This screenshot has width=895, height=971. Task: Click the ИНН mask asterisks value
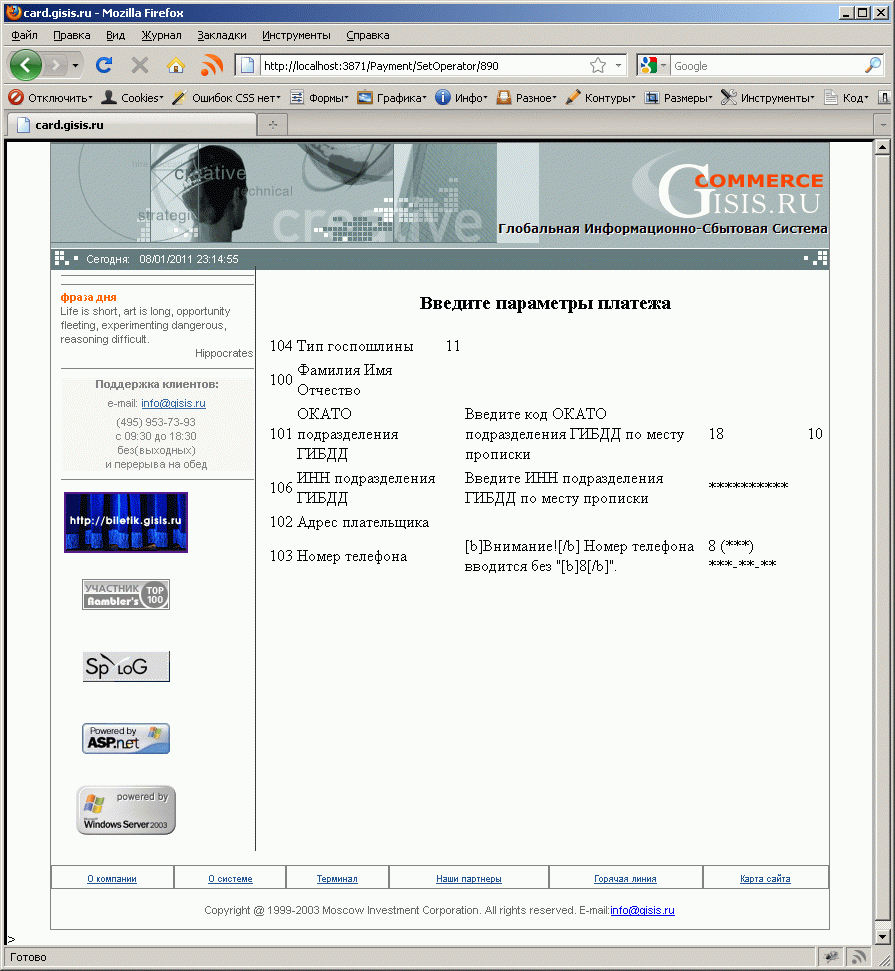tap(748, 487)
